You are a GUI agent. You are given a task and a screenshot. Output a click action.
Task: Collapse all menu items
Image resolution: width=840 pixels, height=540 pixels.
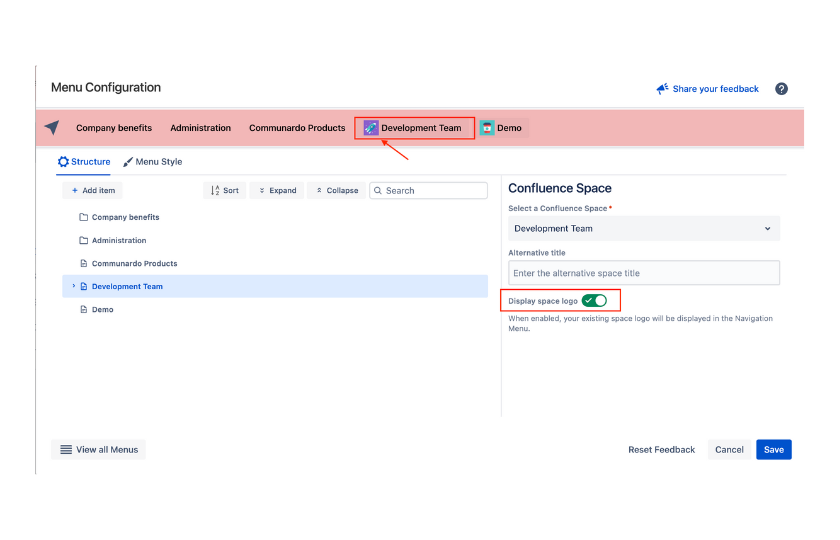pos(336,191)
